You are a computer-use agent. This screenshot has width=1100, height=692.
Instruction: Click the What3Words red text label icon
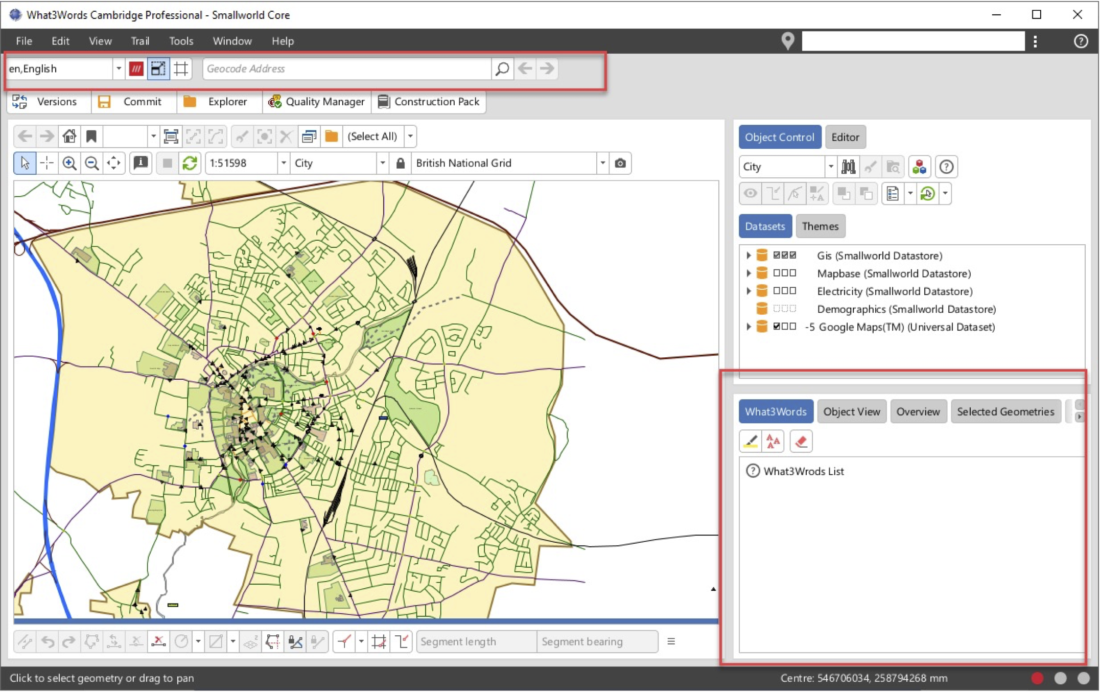(773, 441)
